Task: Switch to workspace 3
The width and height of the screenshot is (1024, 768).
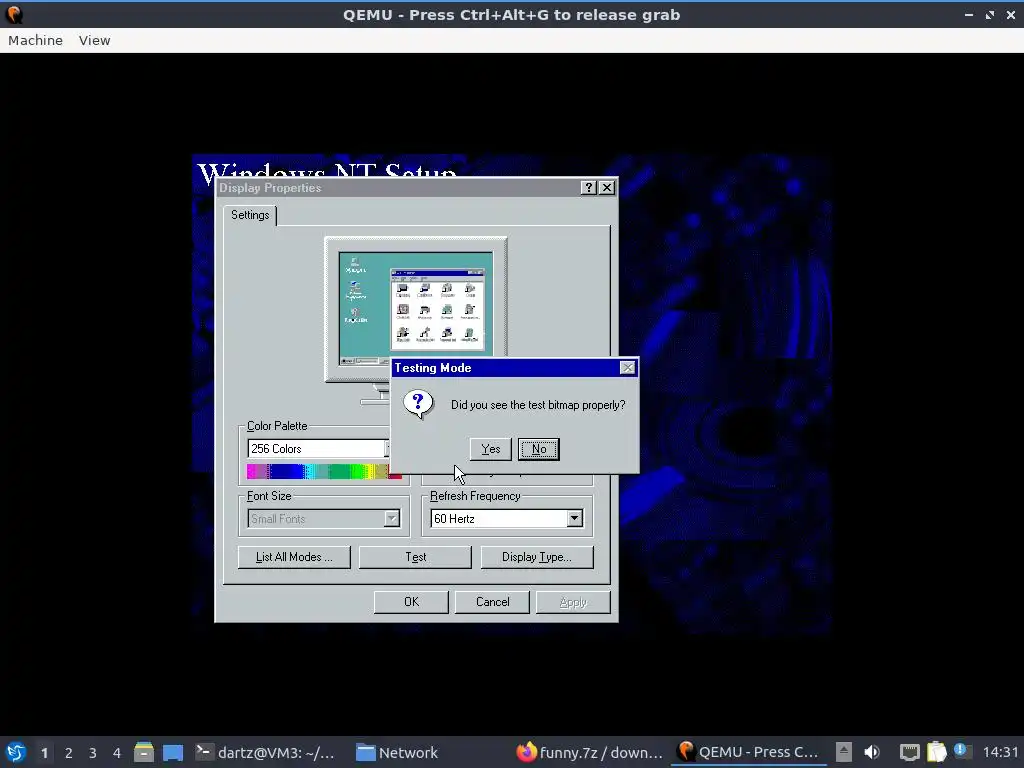Action: pos(93,753)
